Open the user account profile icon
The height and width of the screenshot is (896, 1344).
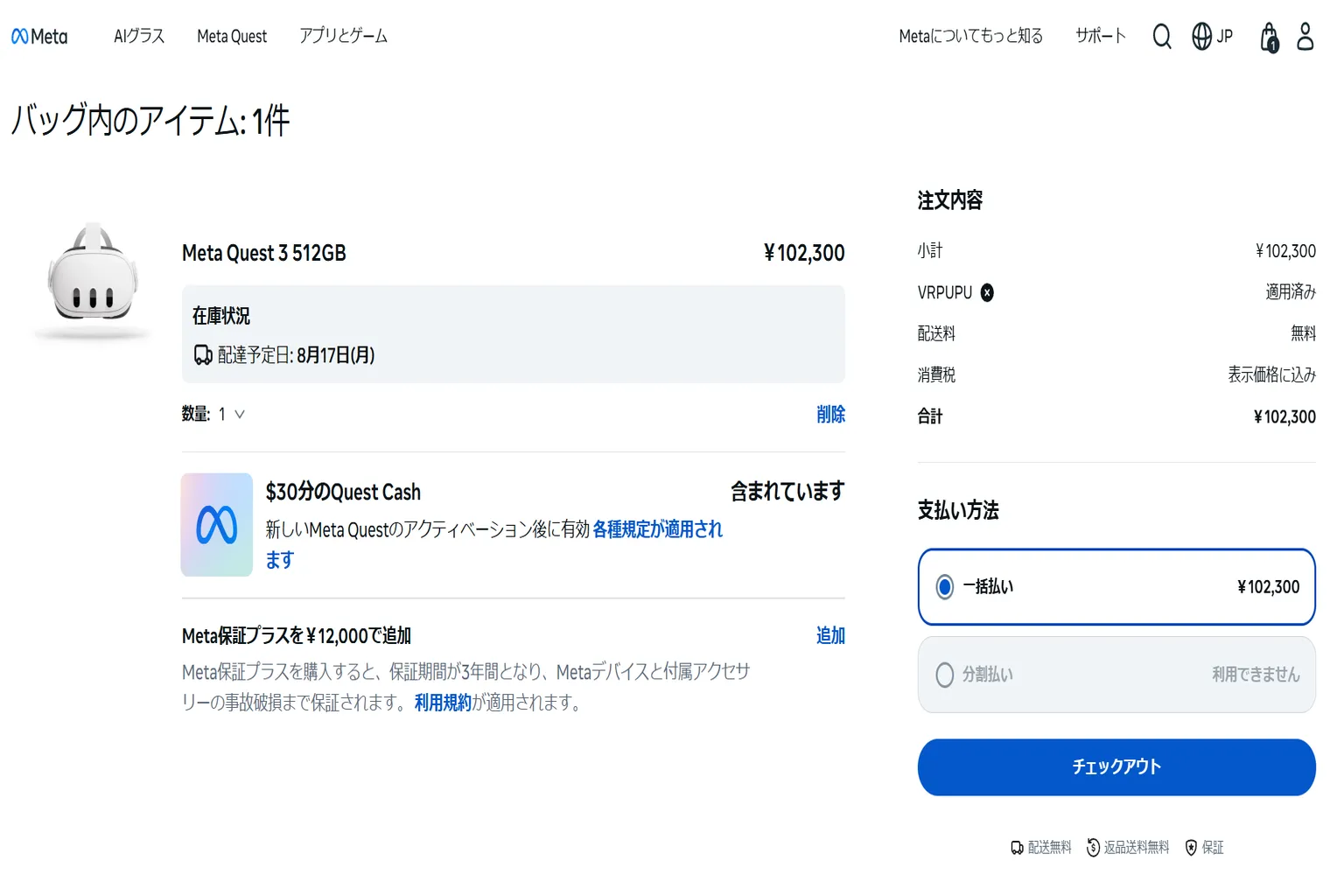click(x=1305, y=36)
